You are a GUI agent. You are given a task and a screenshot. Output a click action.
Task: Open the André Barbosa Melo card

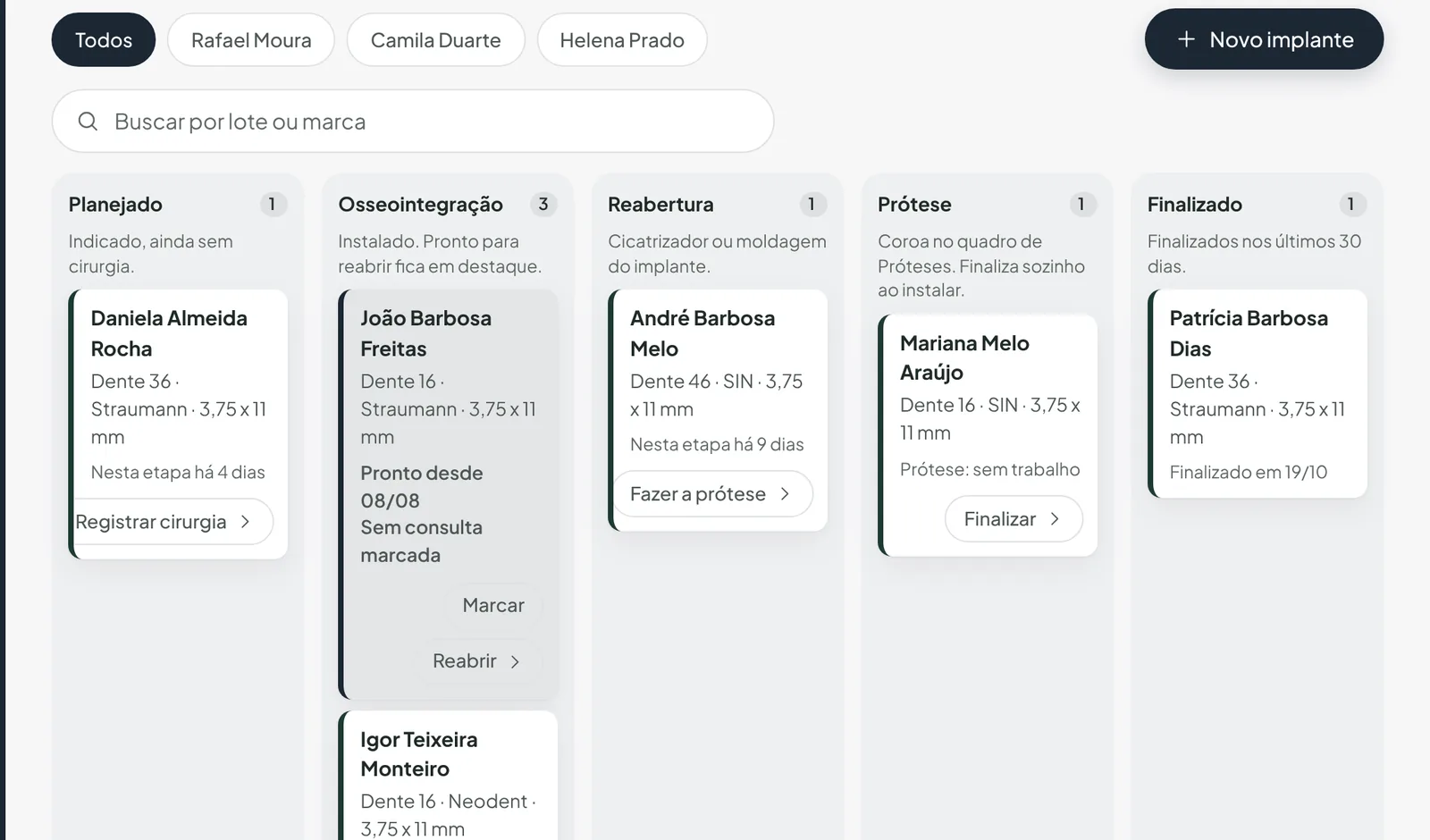[718, 410]
